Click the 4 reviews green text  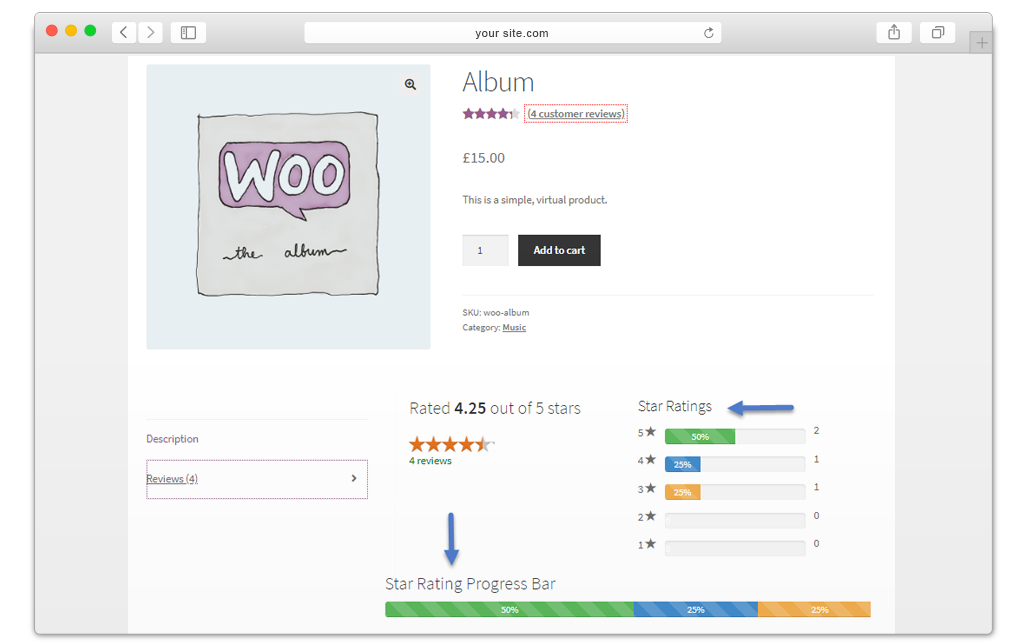pos(430,461)
